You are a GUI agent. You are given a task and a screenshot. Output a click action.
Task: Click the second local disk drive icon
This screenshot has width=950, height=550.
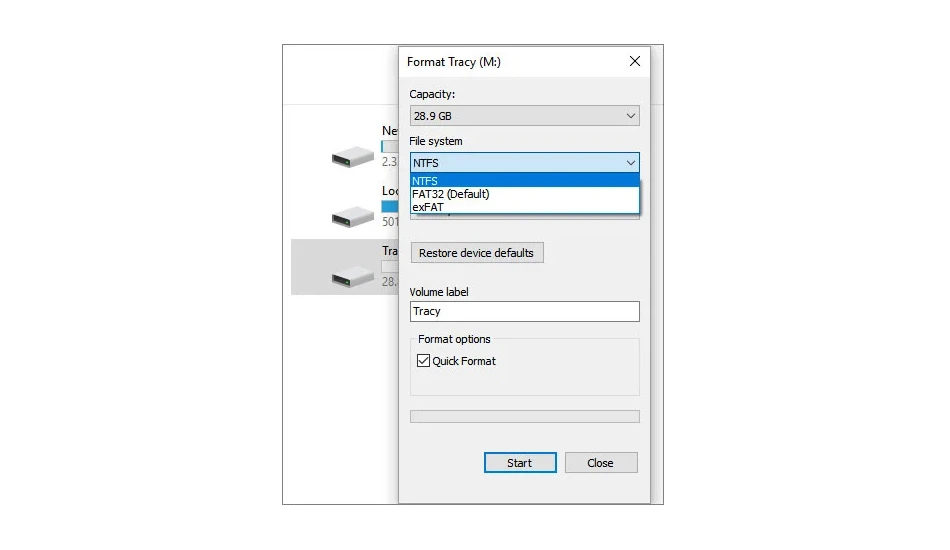353,217
